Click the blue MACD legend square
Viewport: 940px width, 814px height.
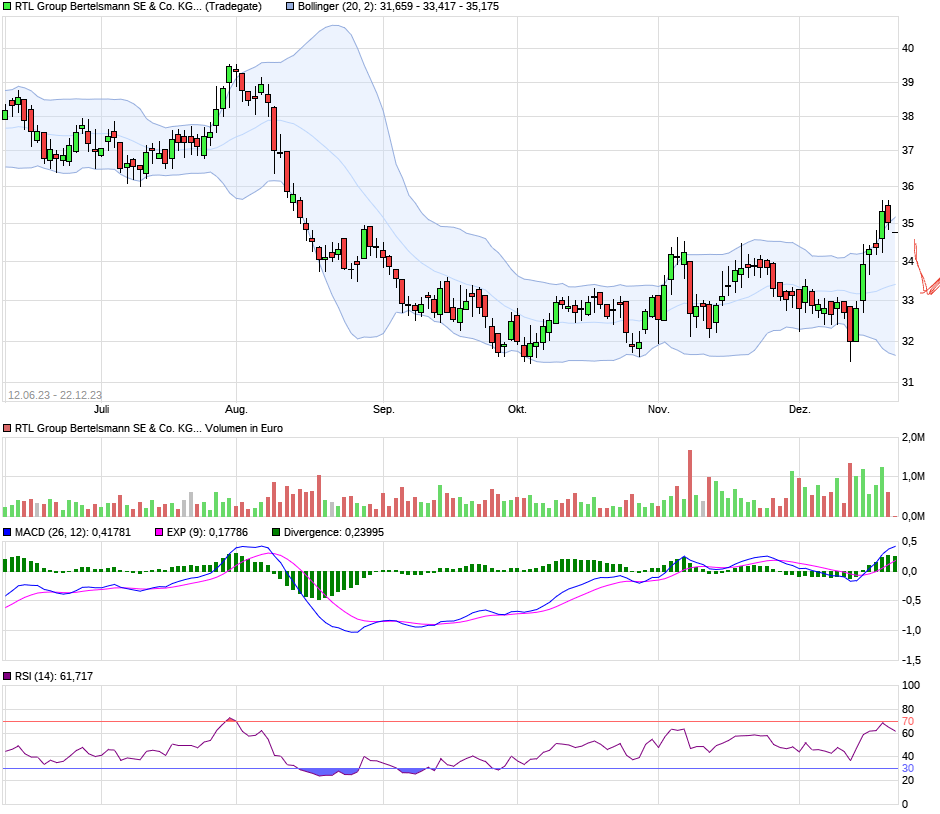[x=7, y=533]
